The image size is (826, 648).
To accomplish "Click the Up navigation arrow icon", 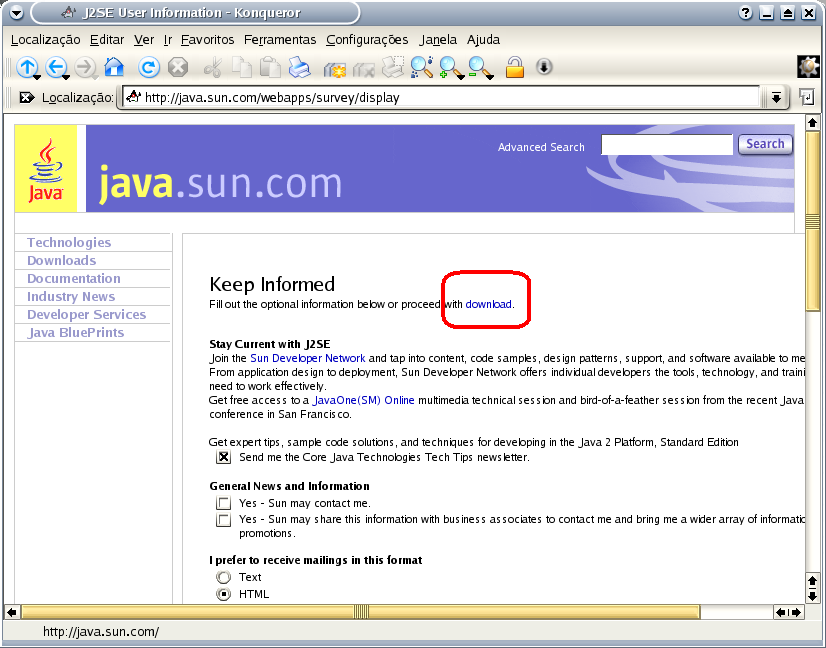I will [26, 67].
